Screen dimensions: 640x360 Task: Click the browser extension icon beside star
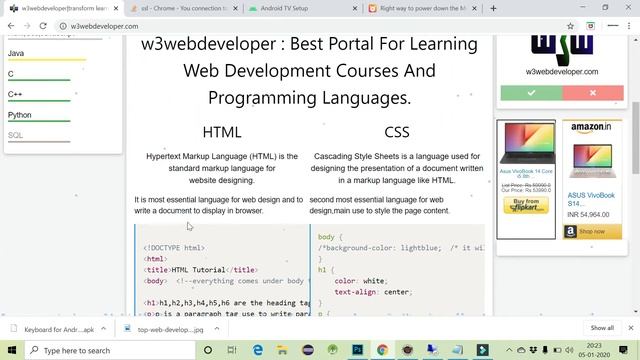(x=590, y=26)
